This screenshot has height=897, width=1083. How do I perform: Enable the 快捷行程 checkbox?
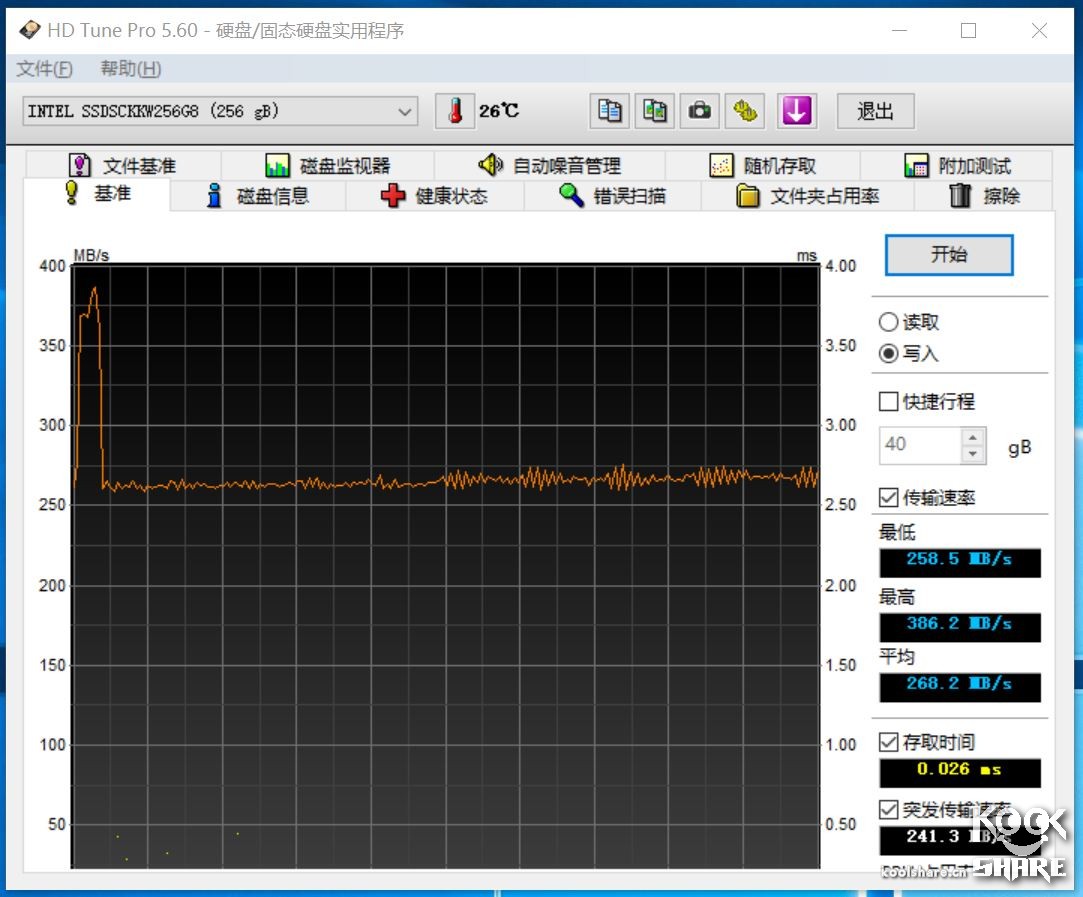point(888,401)
